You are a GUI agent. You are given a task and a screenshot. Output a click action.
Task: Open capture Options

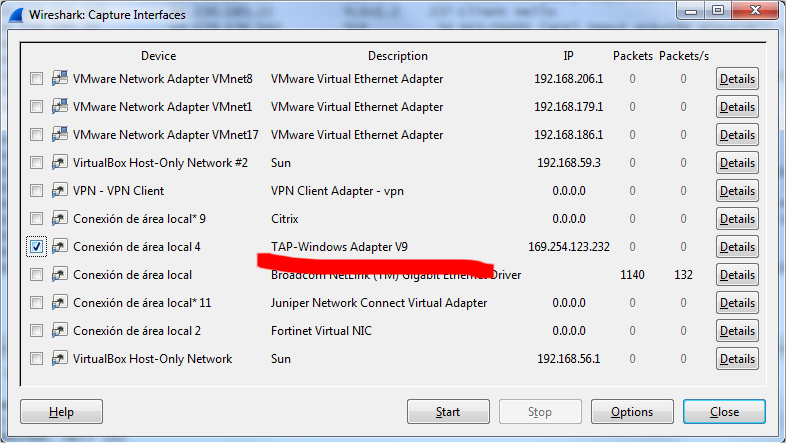[632, 411]
